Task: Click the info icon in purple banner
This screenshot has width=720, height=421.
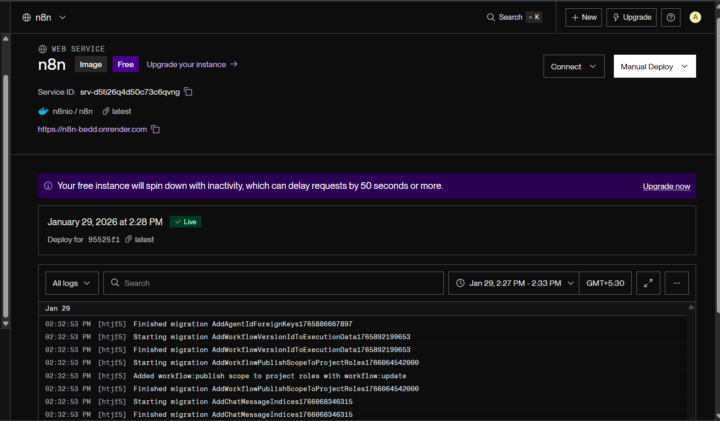Action: pyautogui.click(x=48, y=186)
